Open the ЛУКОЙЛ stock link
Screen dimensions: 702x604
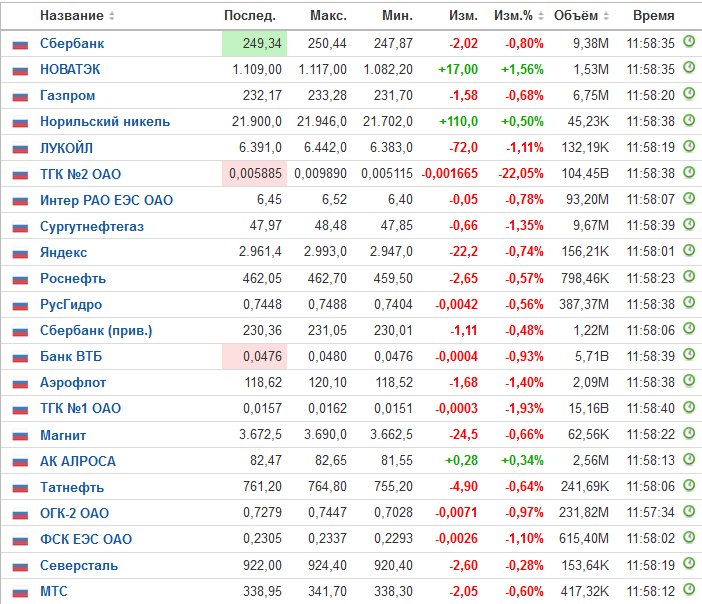click(x=67, y=148)
